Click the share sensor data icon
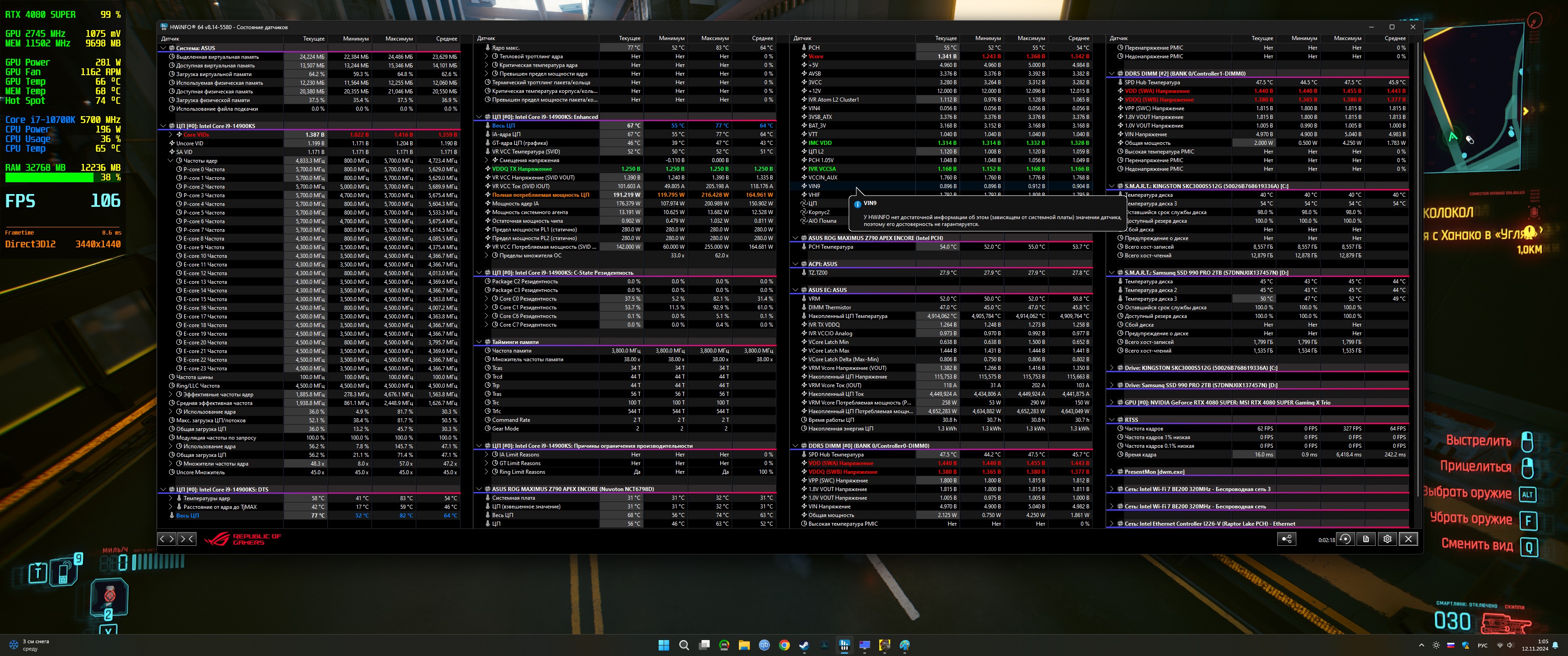This screenshot has width=1568, height=656. (x=1286, y=539)
